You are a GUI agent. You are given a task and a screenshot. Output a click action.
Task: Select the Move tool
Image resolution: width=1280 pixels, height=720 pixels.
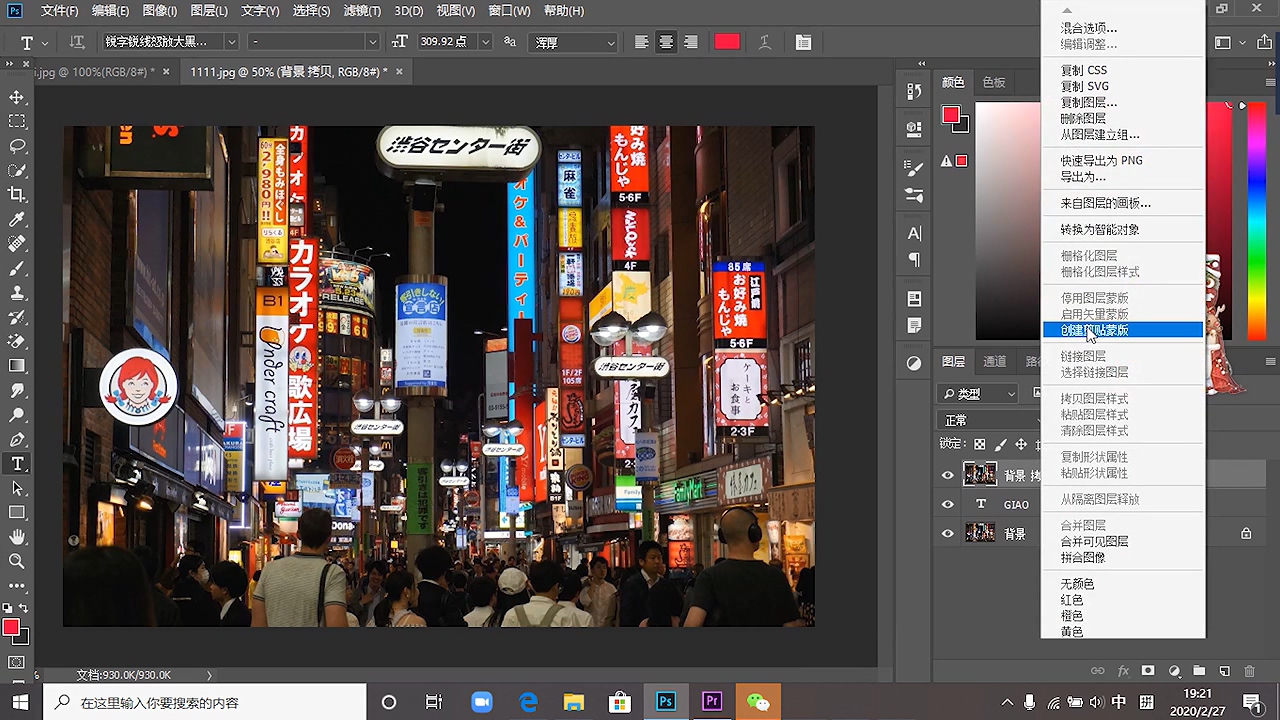pyautogui.click(x=17, y=97)
